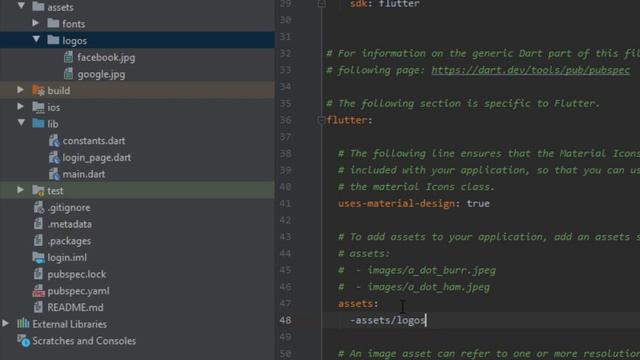The height and width of the screenshot is (360, 640).
Task: Select External Libraries label
Action: 69,324
